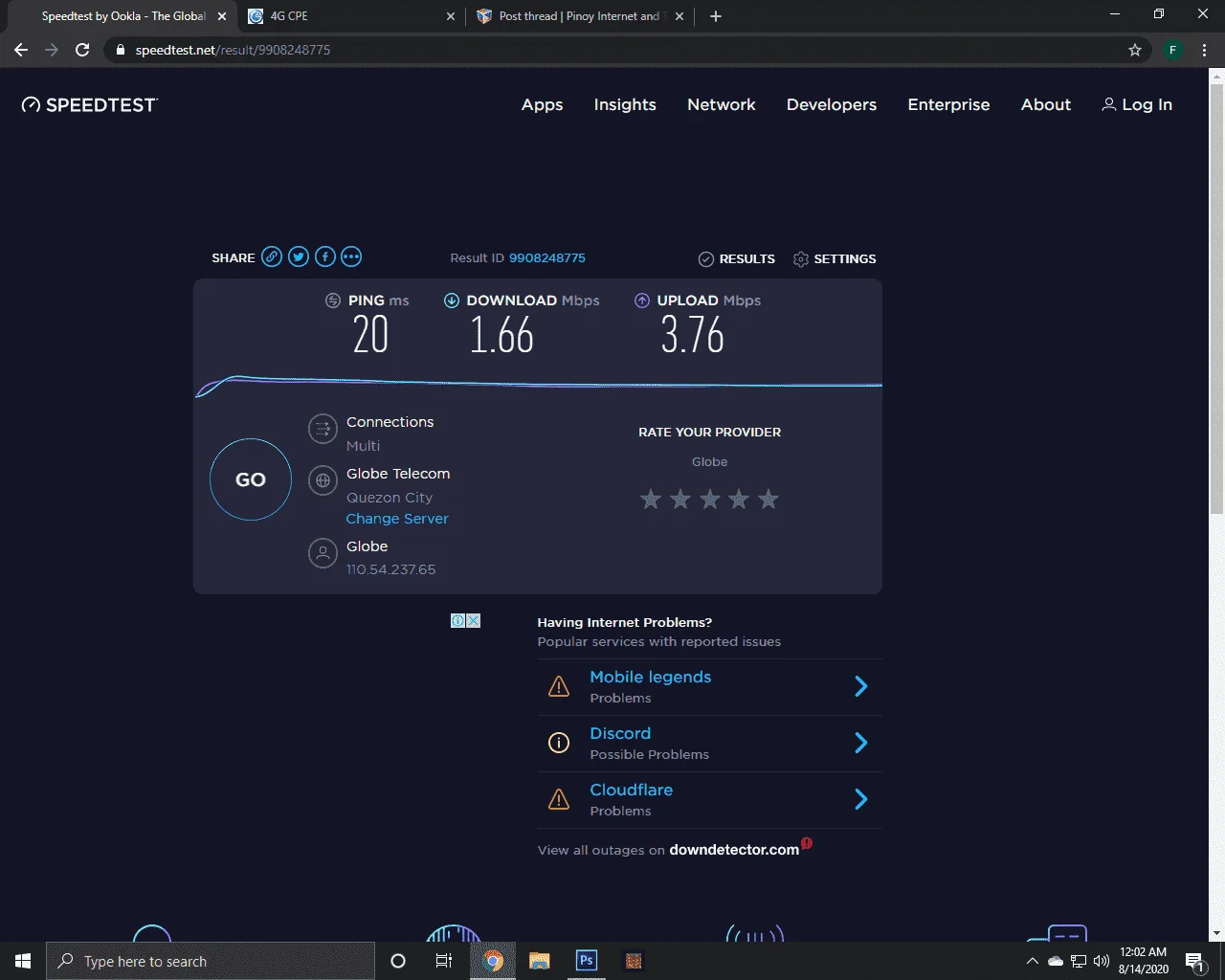Open Cloudflare problems entry
This screenshot has height=980, width=1225.
pos(710,800)
